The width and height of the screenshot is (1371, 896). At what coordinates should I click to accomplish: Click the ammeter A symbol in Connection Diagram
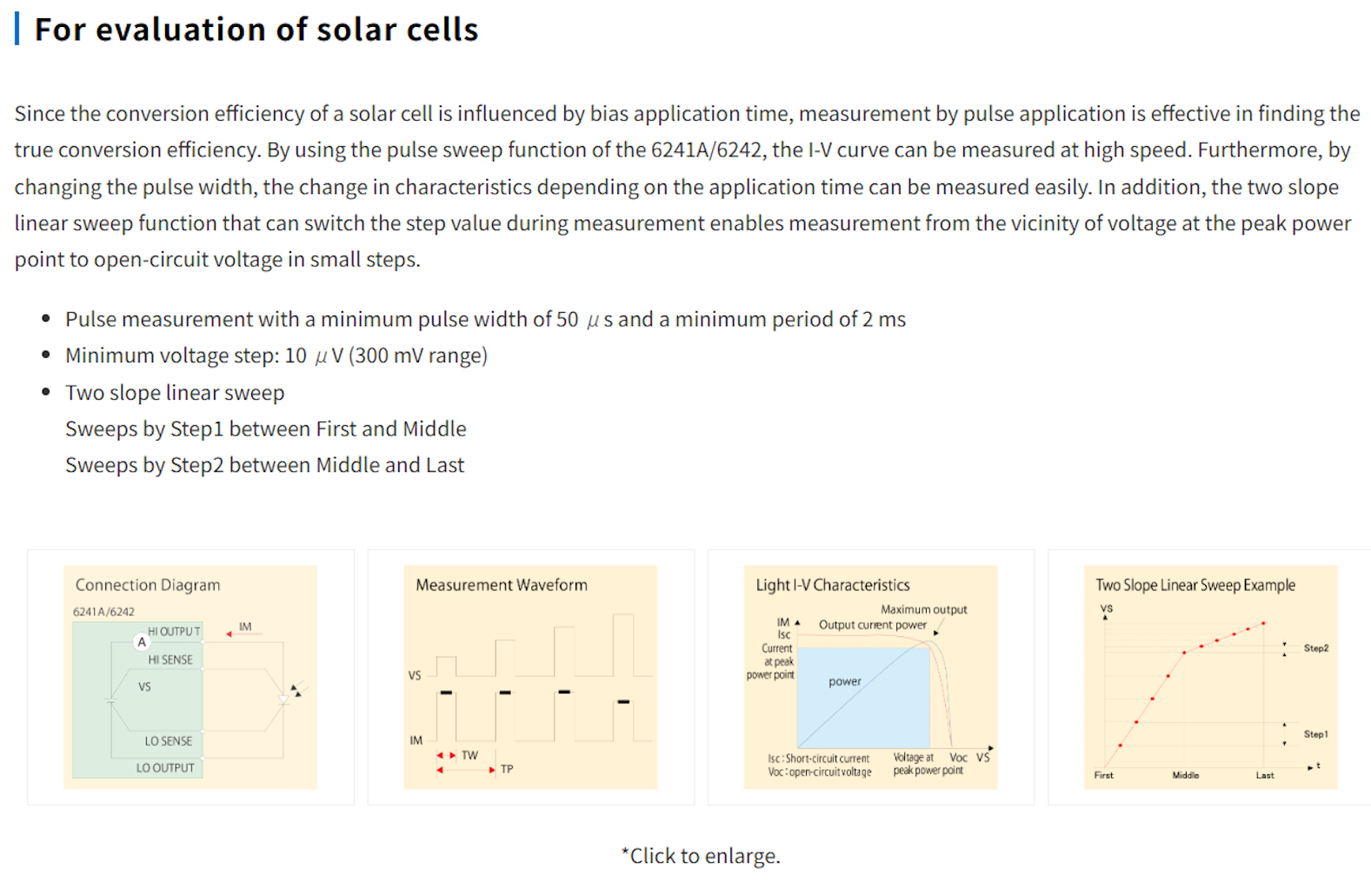point(142,642)
